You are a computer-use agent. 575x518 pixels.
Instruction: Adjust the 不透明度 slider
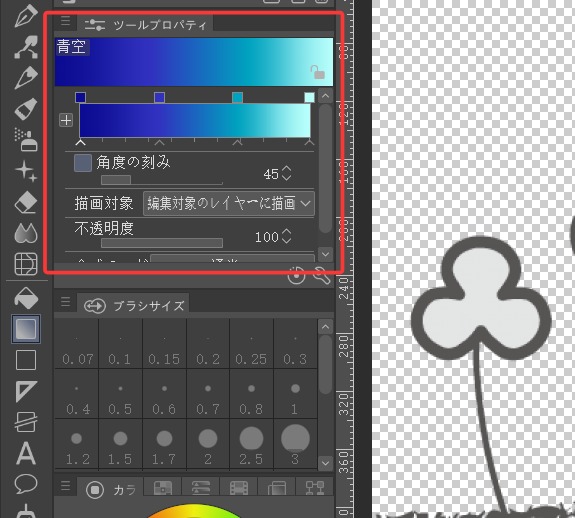162,243
